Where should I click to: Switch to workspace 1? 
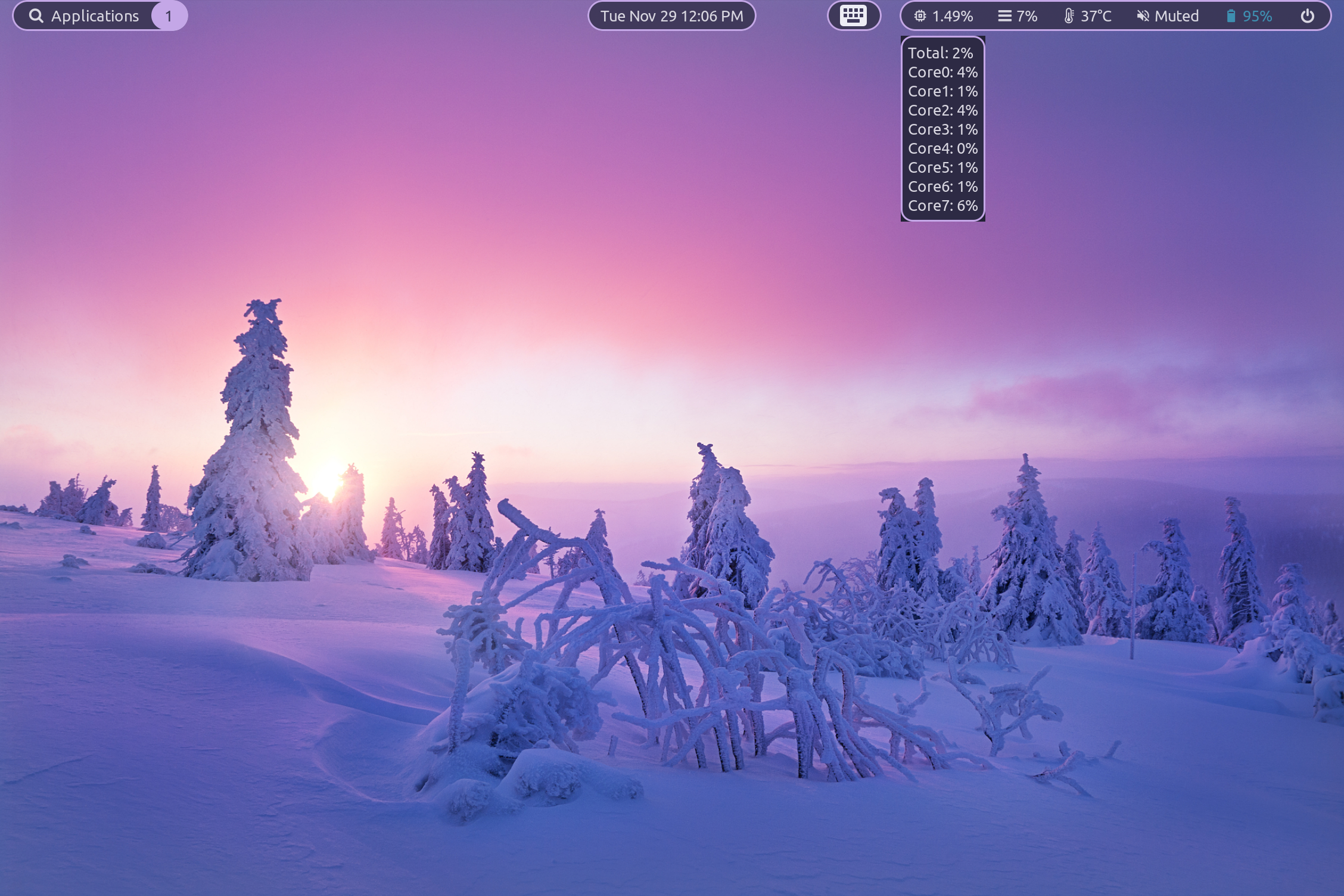click(169, 16)
